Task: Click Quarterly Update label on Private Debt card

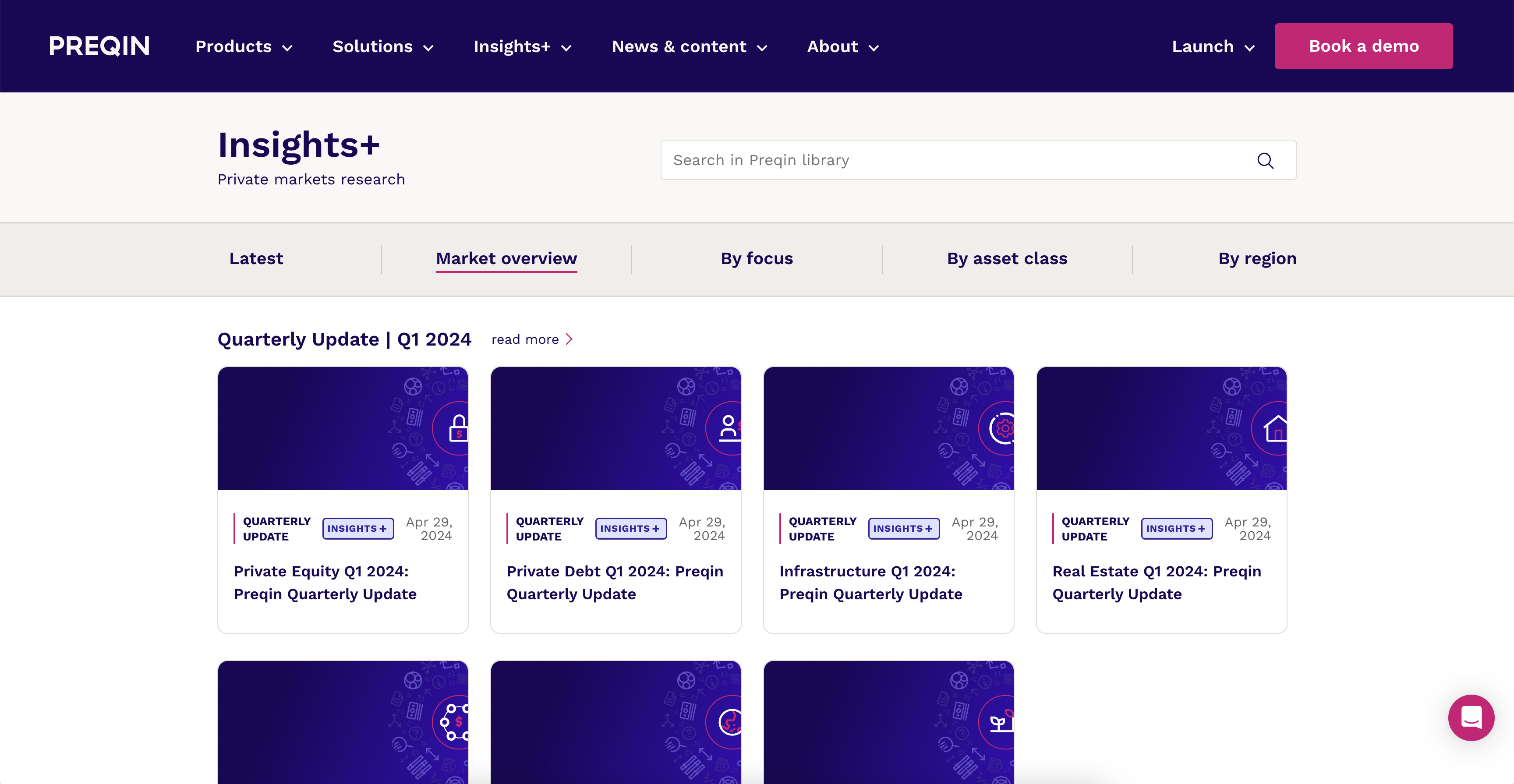Action: point(549,529)
